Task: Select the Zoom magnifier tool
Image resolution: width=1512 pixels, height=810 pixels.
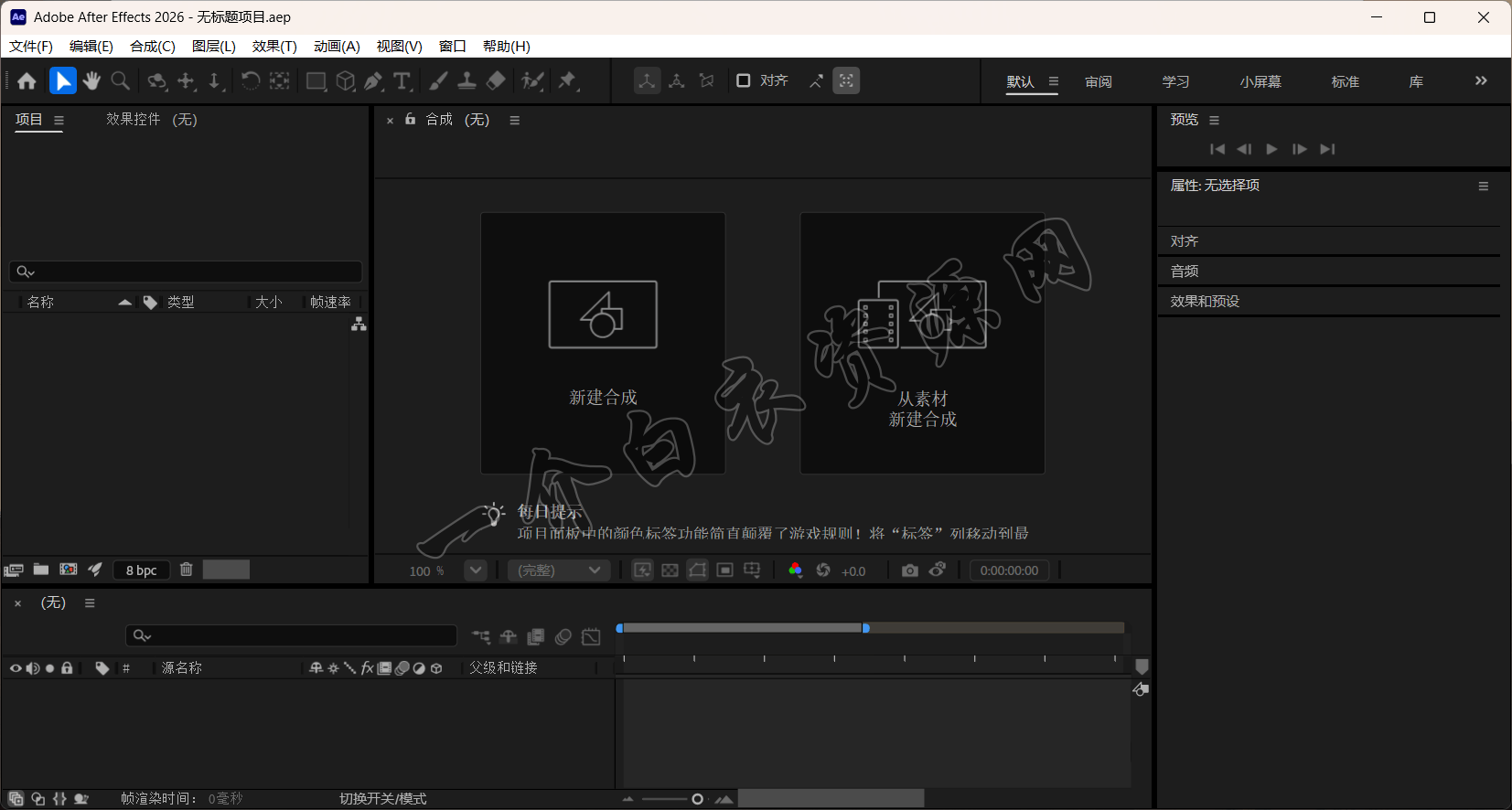Action: (120, 81)
